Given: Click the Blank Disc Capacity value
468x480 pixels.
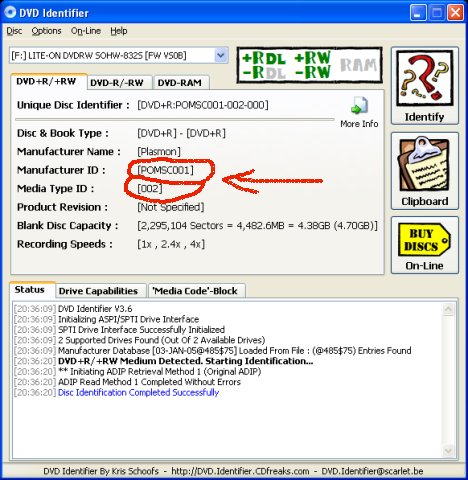Looking at the screenshot, I should (257, 226).
